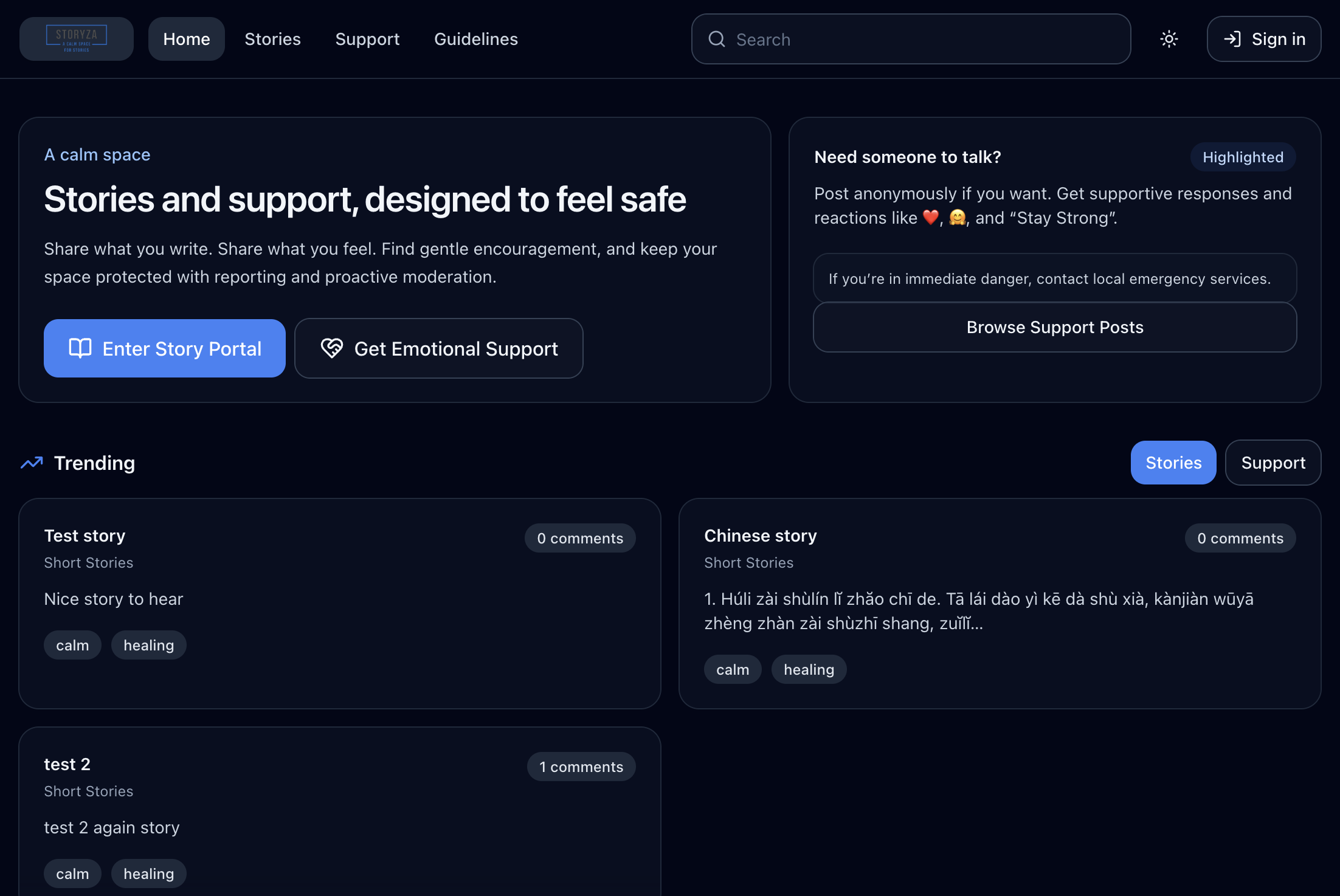Click 'test 2 again story' text
The image size is (1340, 896).
112,828
